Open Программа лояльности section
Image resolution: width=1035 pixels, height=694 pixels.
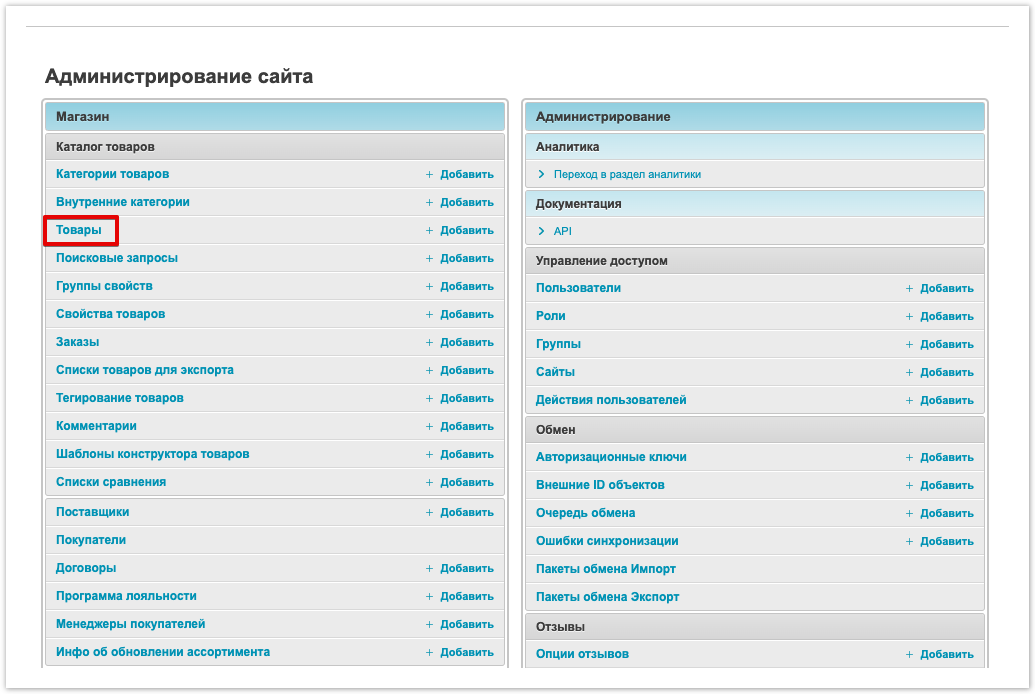click(126, 596)
